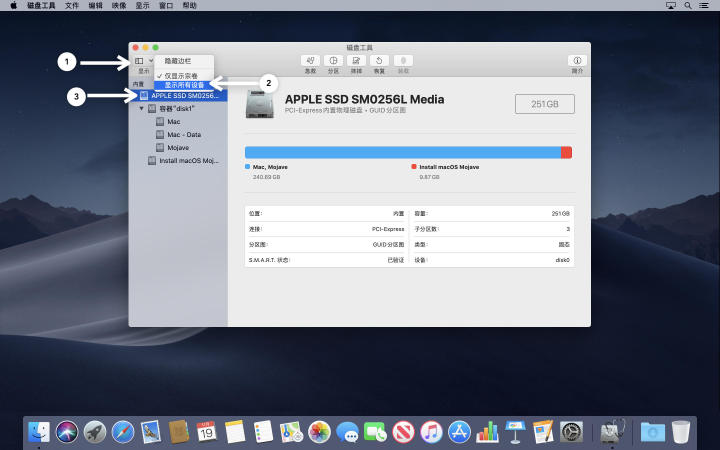Click the "固态" type value
This screenshot has height=450, width=720.
click(564, 245)
